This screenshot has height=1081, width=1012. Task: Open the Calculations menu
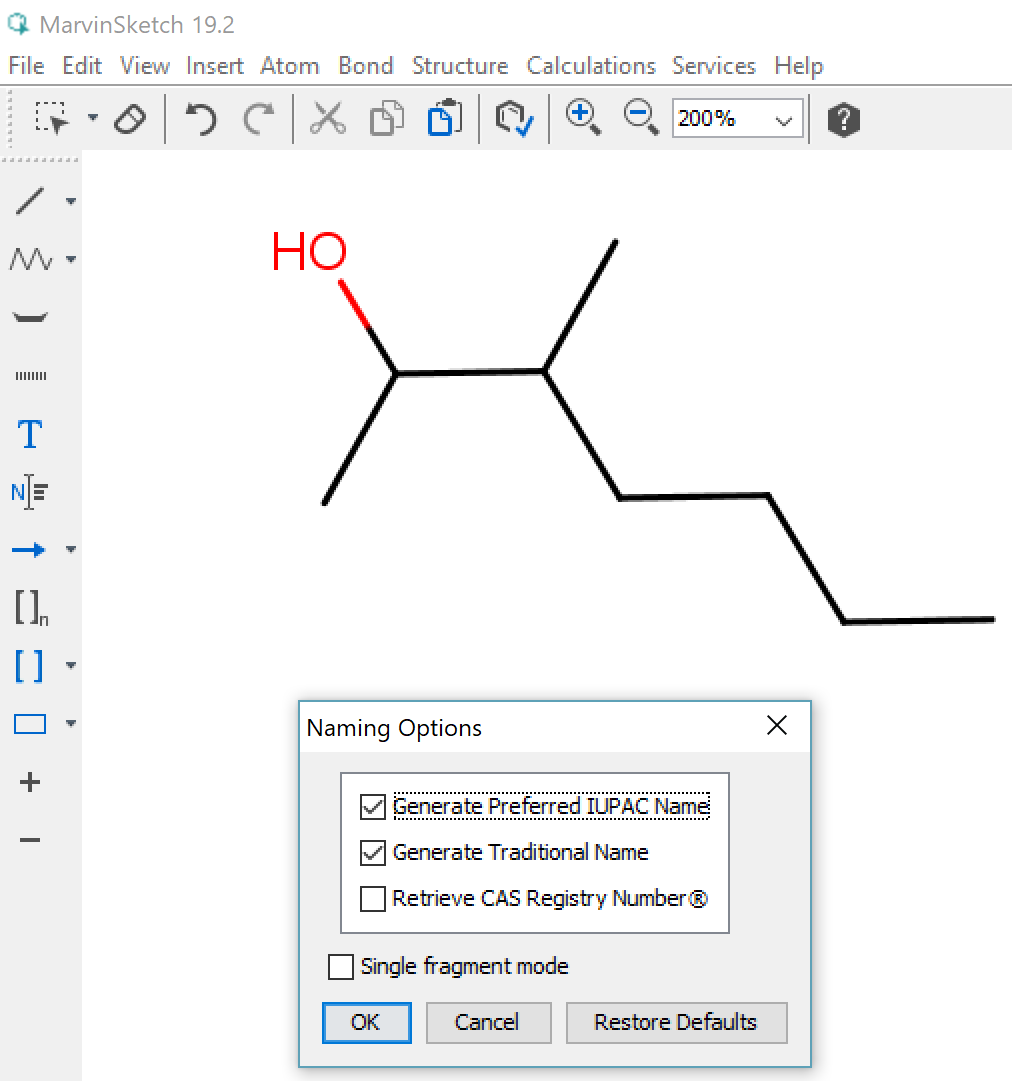(591, 66)
